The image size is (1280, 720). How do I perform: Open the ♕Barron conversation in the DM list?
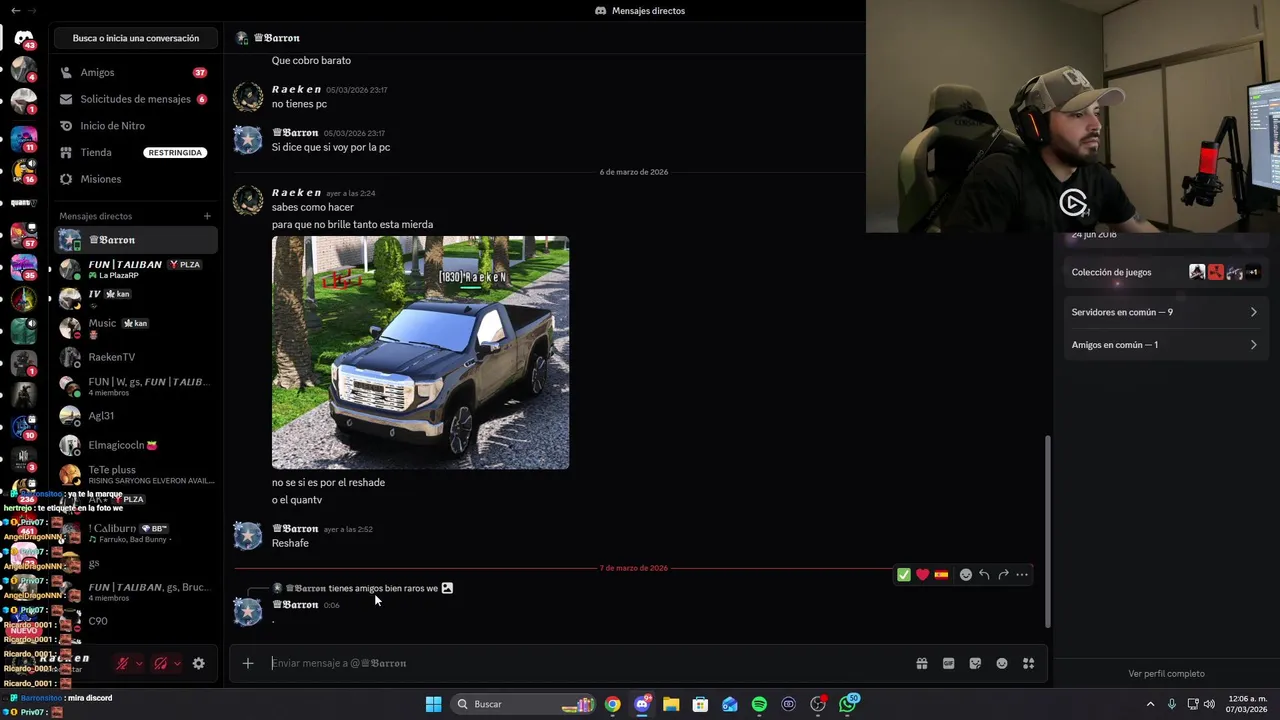click(x=136, y=240)
